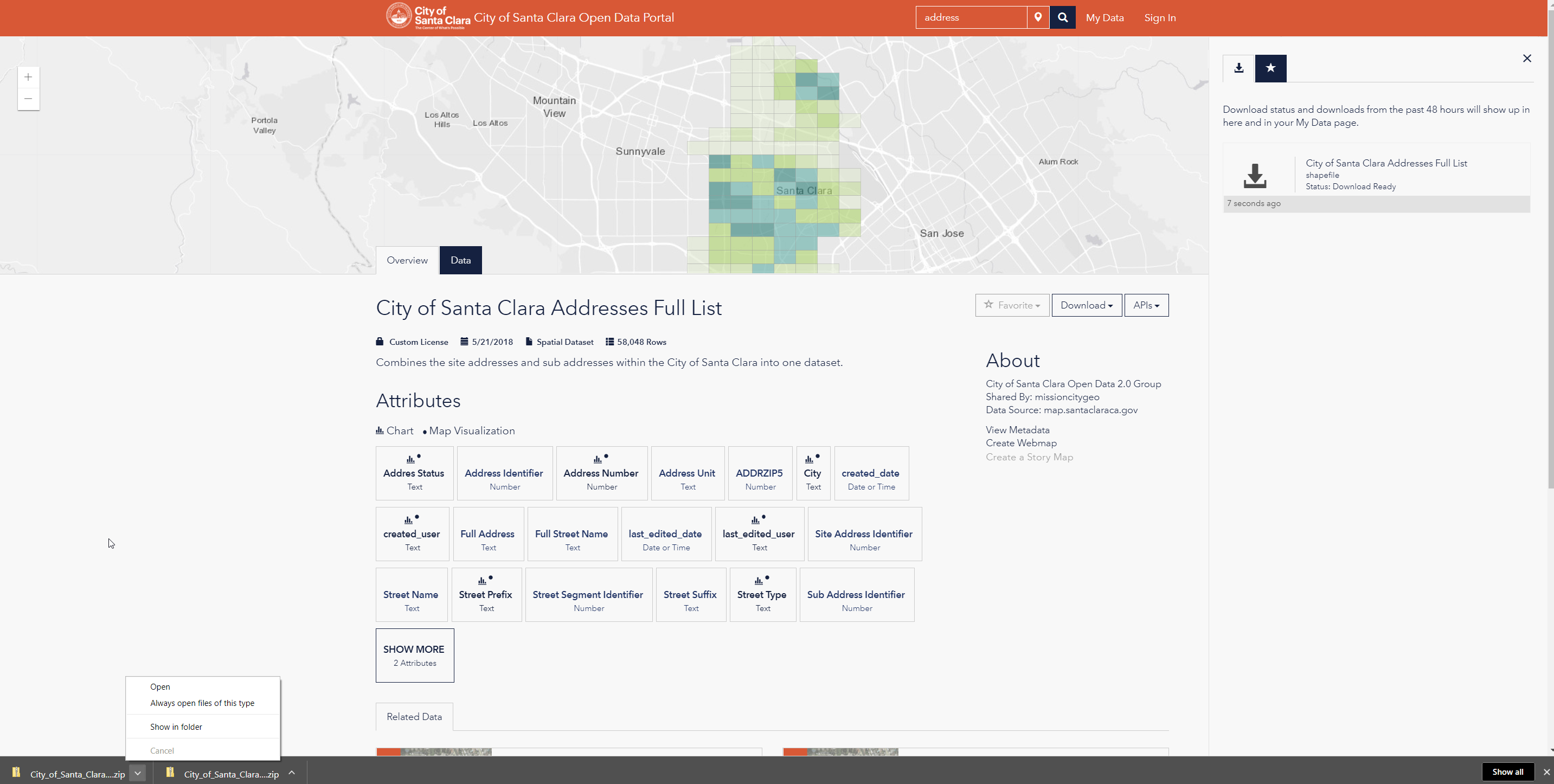Click the '58,048 Rows' text
This screenshot has height=784, width=1554.
[x=641, y=342]
